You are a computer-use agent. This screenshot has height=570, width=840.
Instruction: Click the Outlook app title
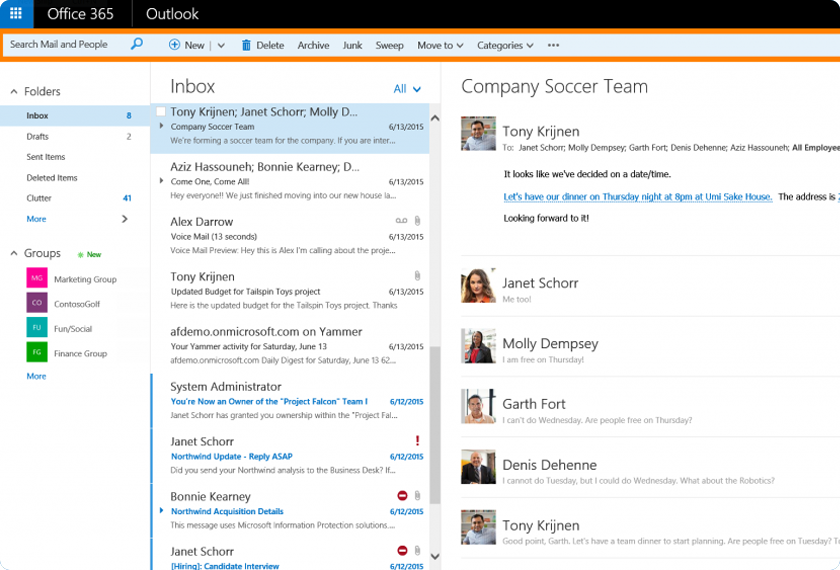pos(172,13)
